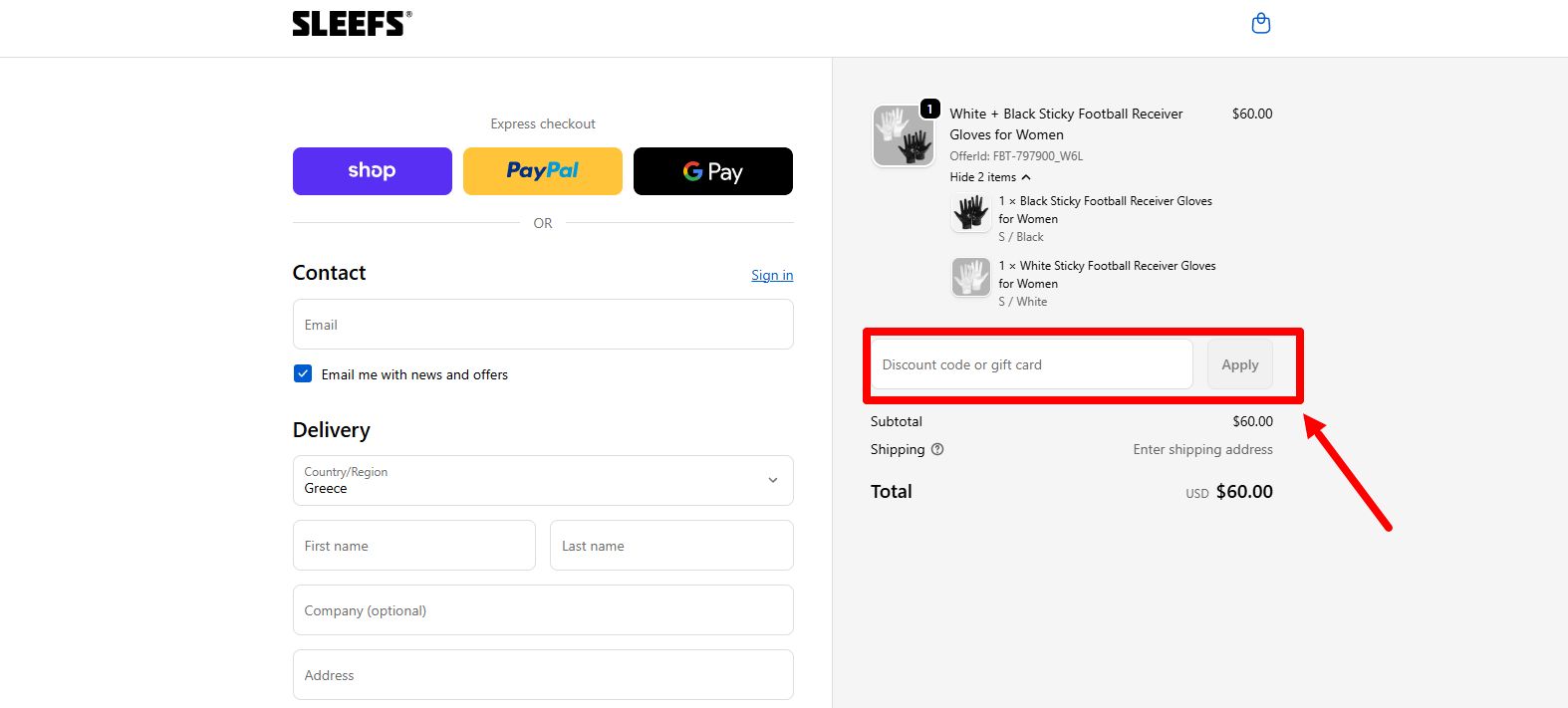Click the Contact heading
Image resolution: width=1568 pixels, height=708 pixels.
[330, 273]
